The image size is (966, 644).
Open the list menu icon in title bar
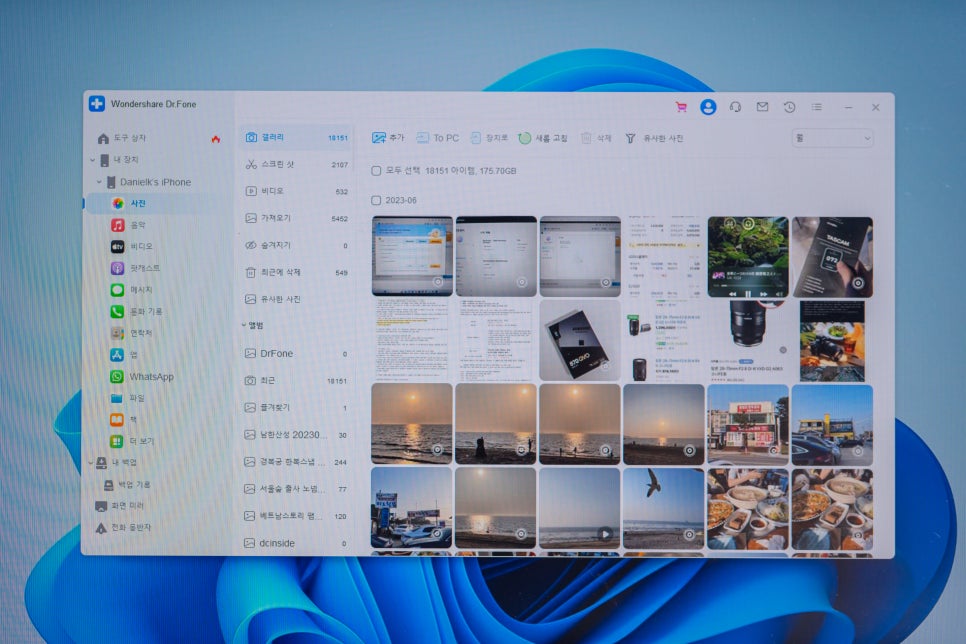816,107
